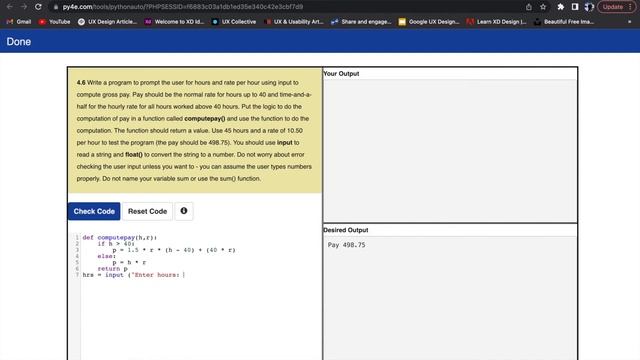Click the Chrome three-dot menu
The width and height of the screenshot is (640, 360).
[x=631, y=7]
